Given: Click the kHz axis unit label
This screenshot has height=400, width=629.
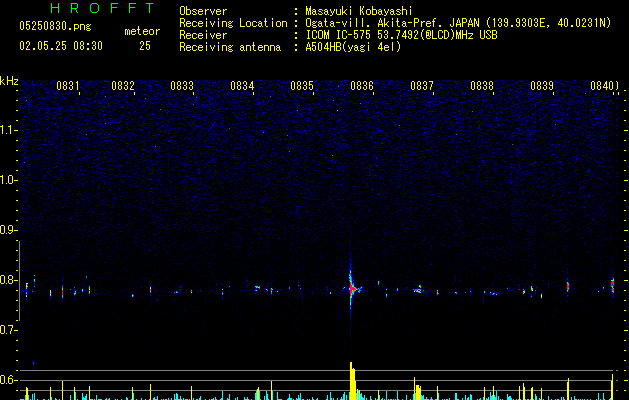Looking at the screenshot, I should click(x=9, y=81).
